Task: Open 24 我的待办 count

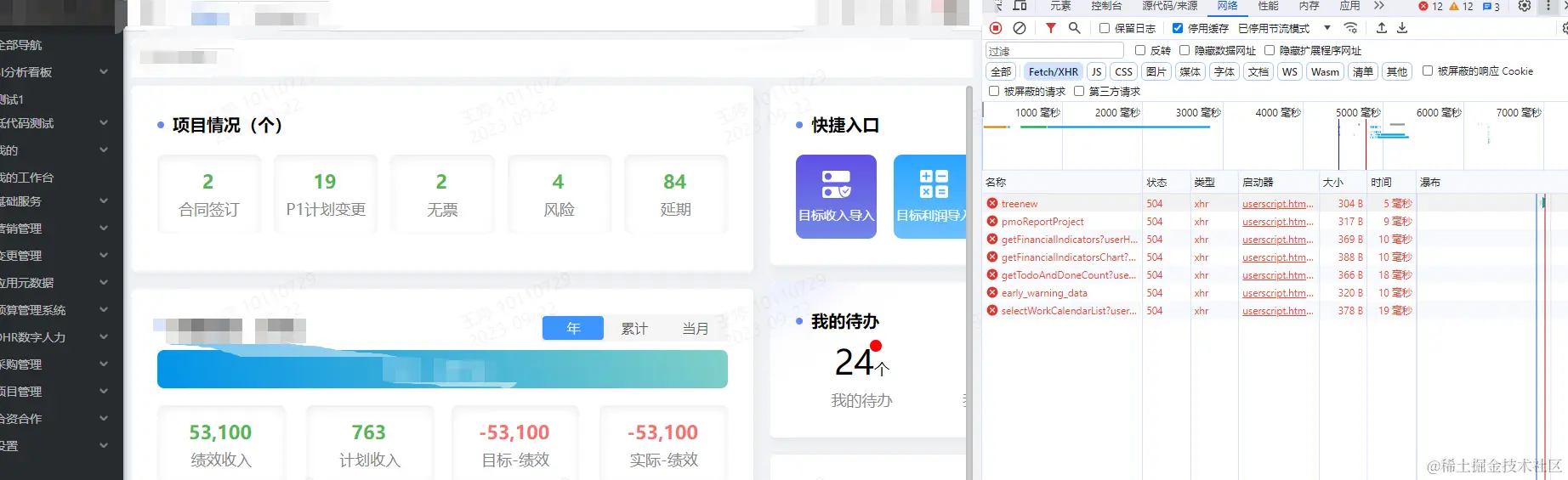Action: click(861, 363)
